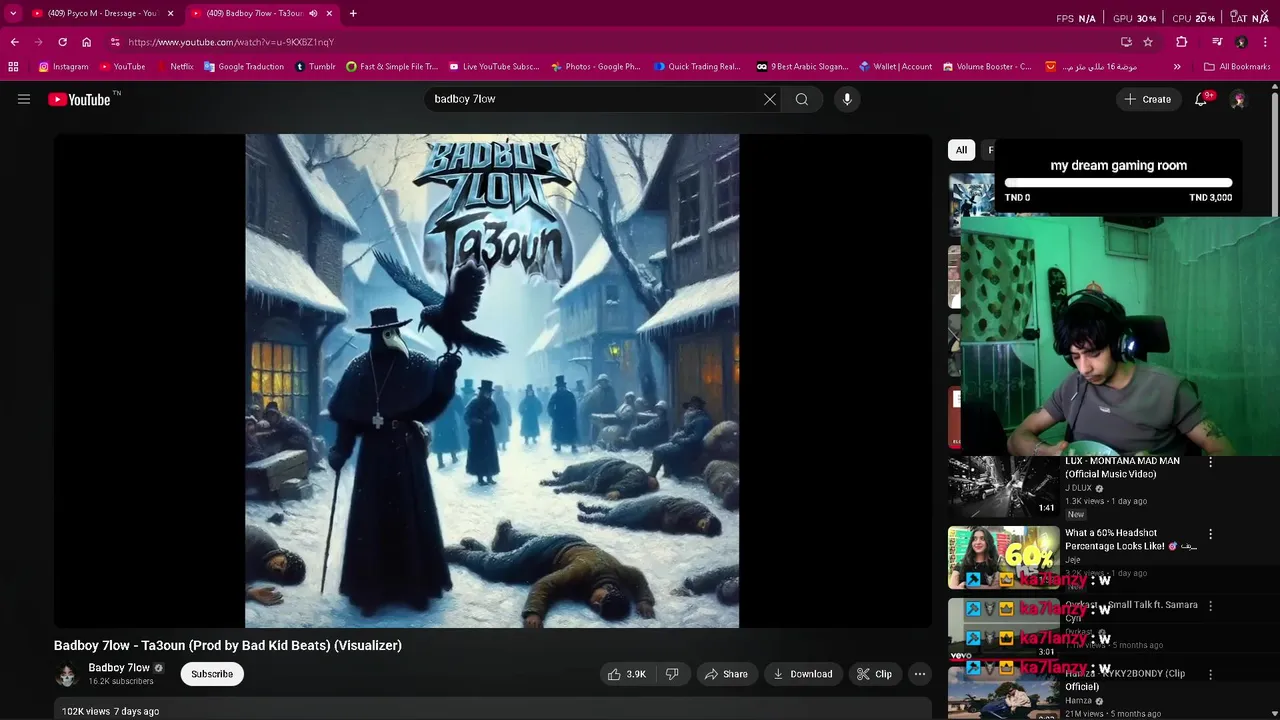Image resolution: width=1280 pixels, height=720 pixels.
Task: Go to YouTube home via logo
Action: click(79, 99)
